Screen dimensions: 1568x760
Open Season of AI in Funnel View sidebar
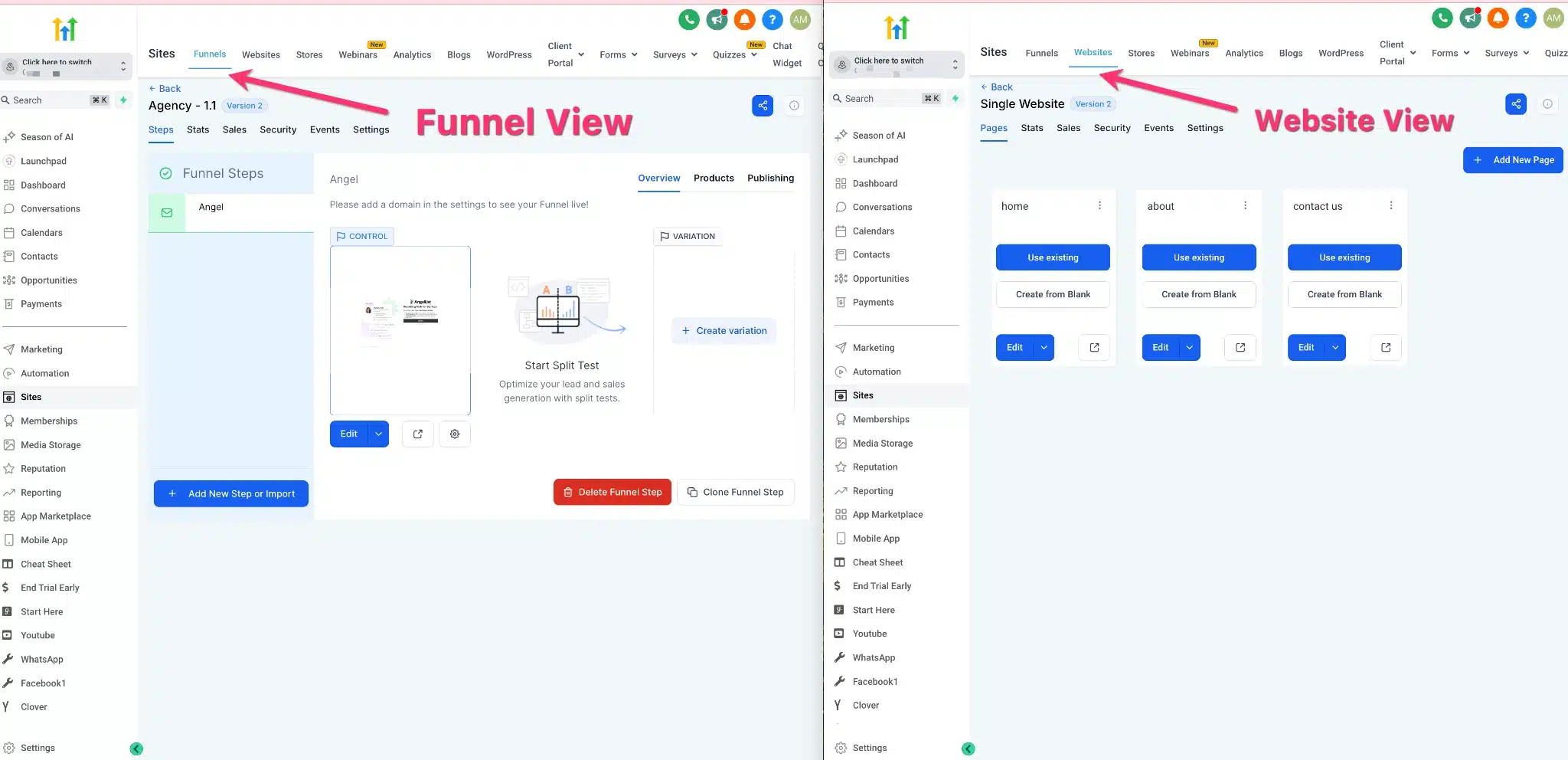(47, 136)
